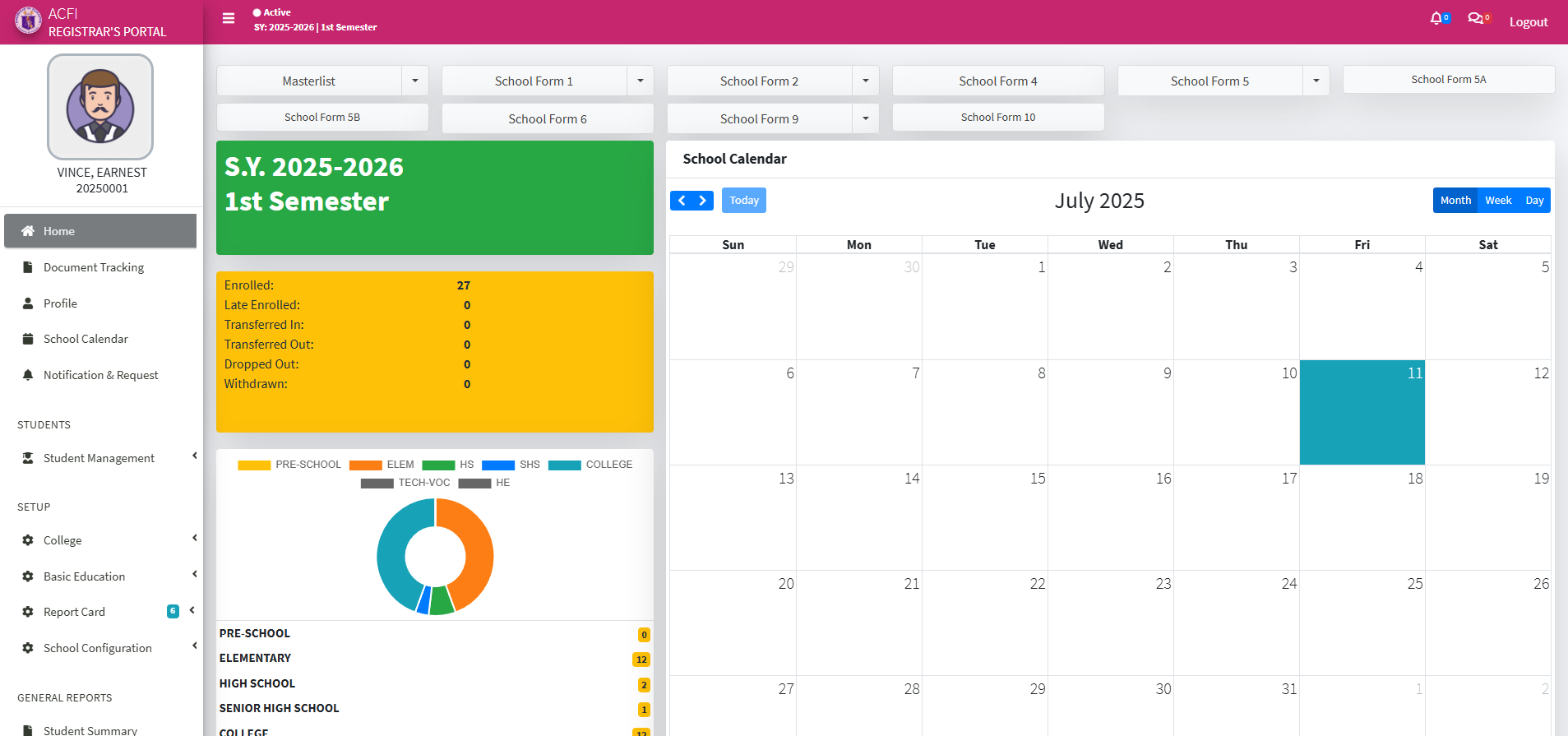1568x736 pixels.
Task: Open Document Tracking in sidebar
Action: (94, 267)
